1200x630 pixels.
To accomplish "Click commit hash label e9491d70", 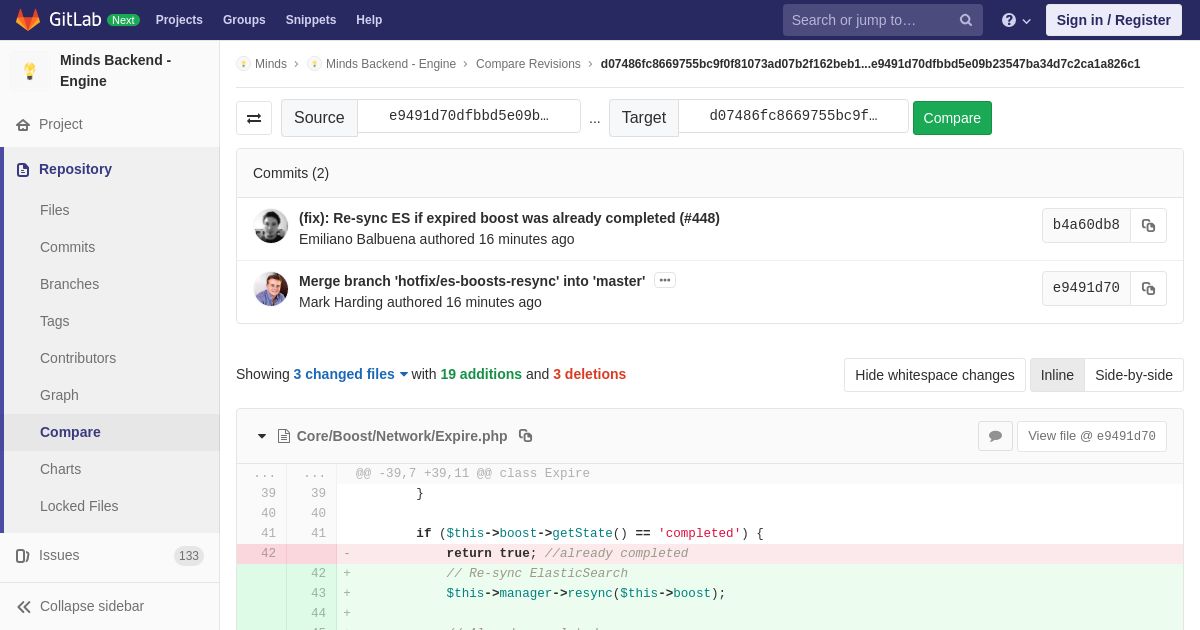I will 1086,289.
